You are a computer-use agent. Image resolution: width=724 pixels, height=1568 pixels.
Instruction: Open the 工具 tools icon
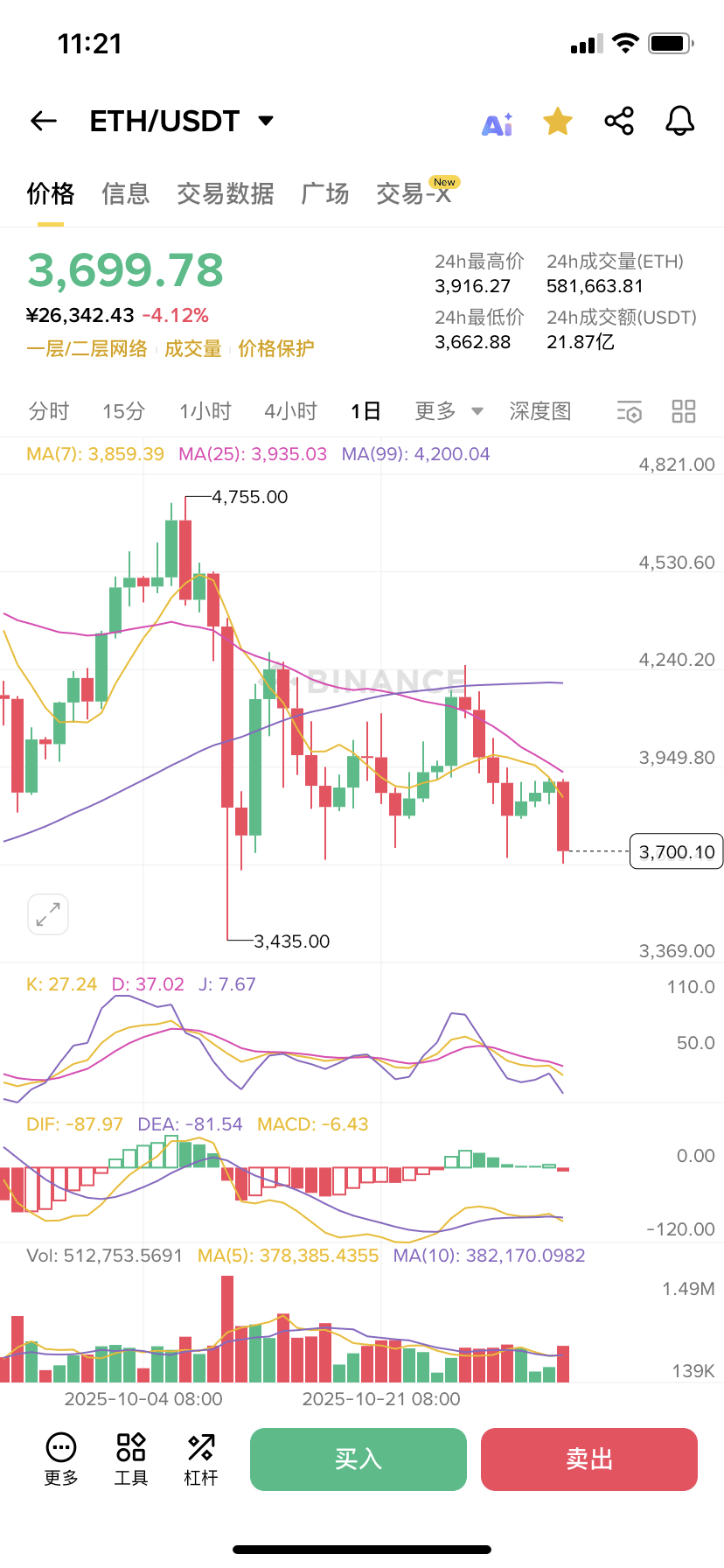click(x=131, y=1459)
